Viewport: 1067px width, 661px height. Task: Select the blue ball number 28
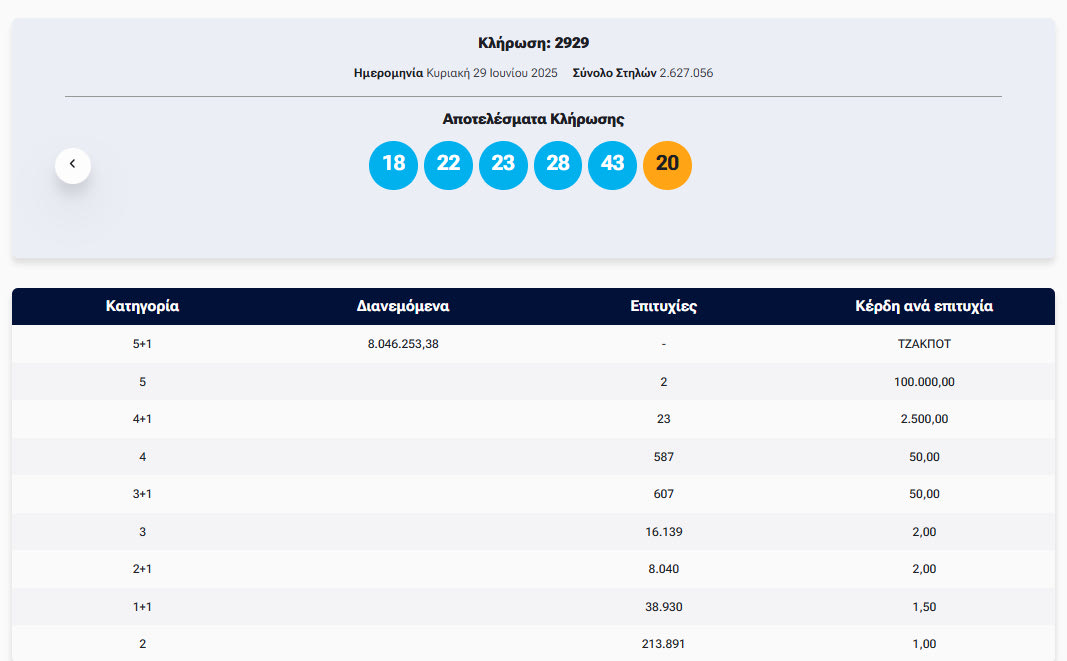tap(558, 165)
